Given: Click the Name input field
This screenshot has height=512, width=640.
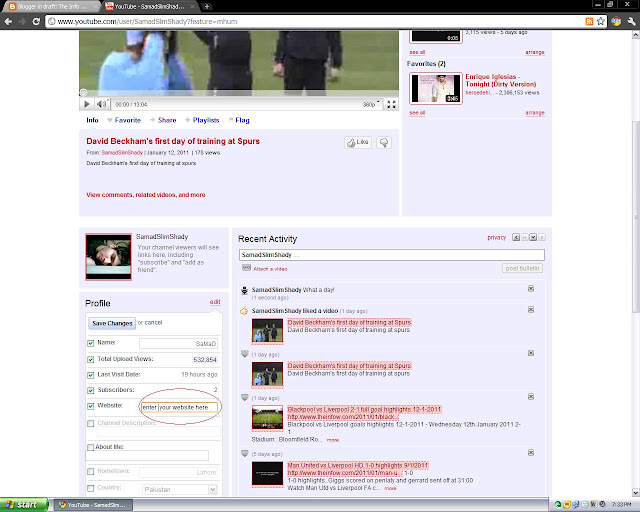Looking at the screenshot, I should [x=178, y=343].
